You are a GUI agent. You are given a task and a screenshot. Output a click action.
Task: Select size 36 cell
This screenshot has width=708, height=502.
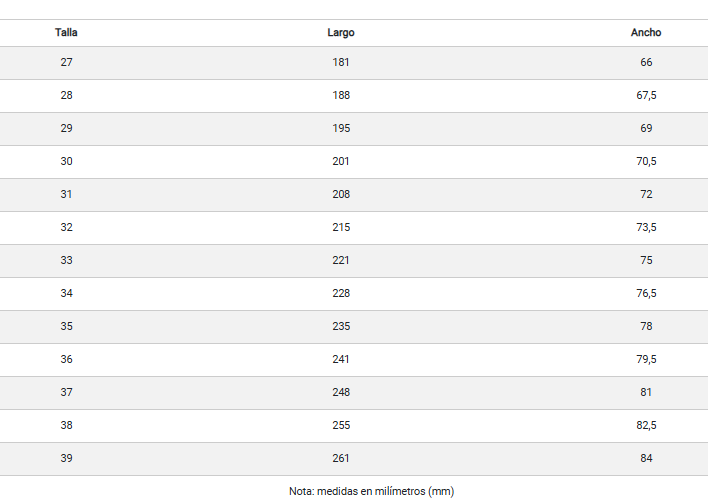[66, 359]
